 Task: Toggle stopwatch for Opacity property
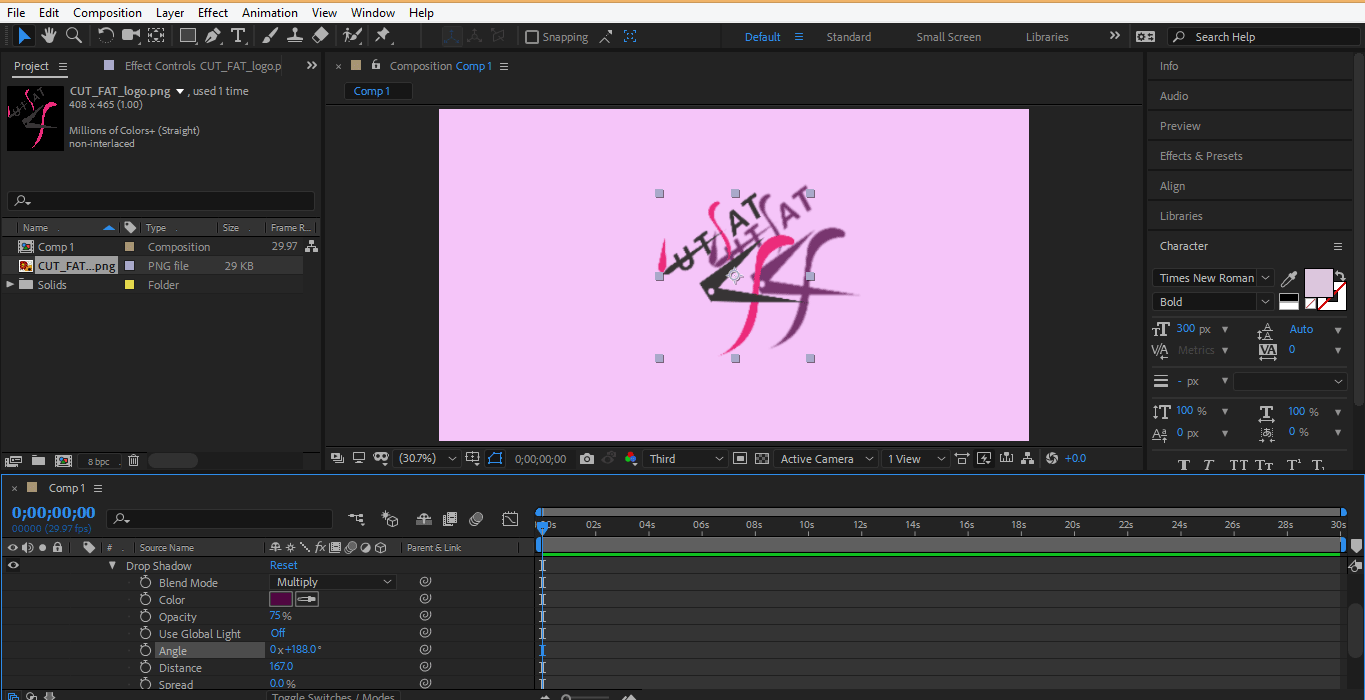[145, 617]
